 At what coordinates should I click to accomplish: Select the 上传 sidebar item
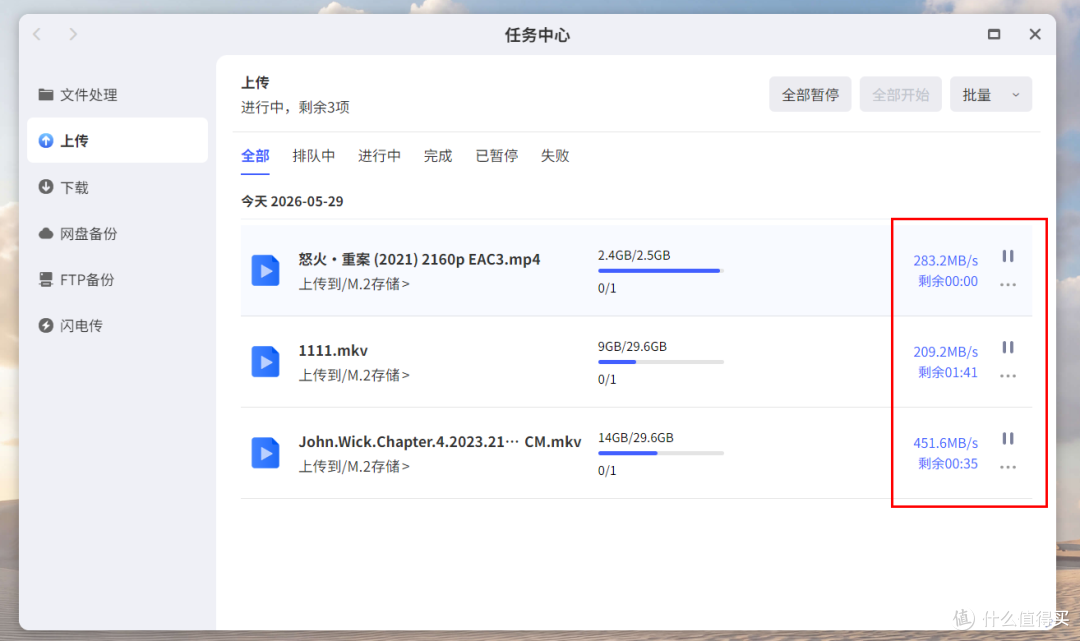117,140
